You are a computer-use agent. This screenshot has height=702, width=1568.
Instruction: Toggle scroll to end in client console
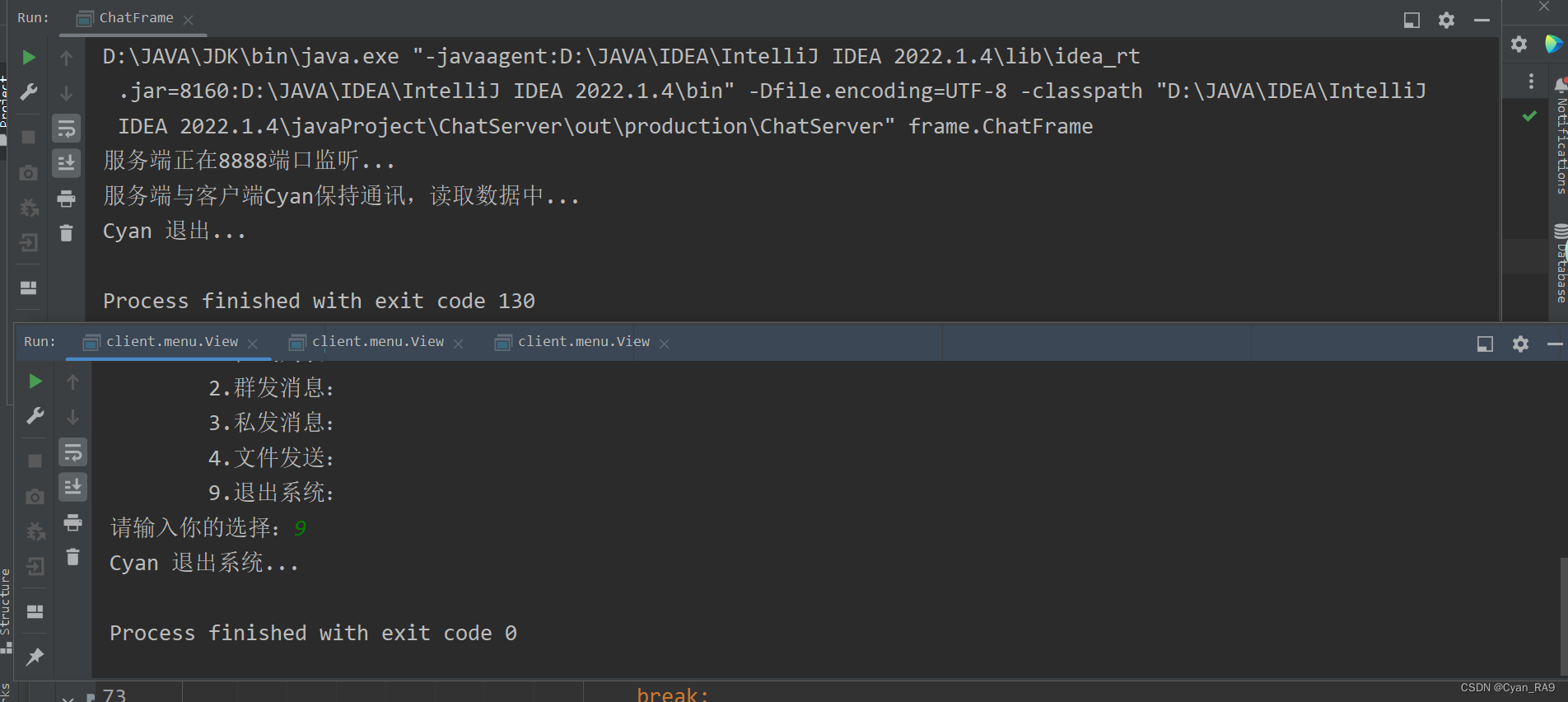(73, 487)
